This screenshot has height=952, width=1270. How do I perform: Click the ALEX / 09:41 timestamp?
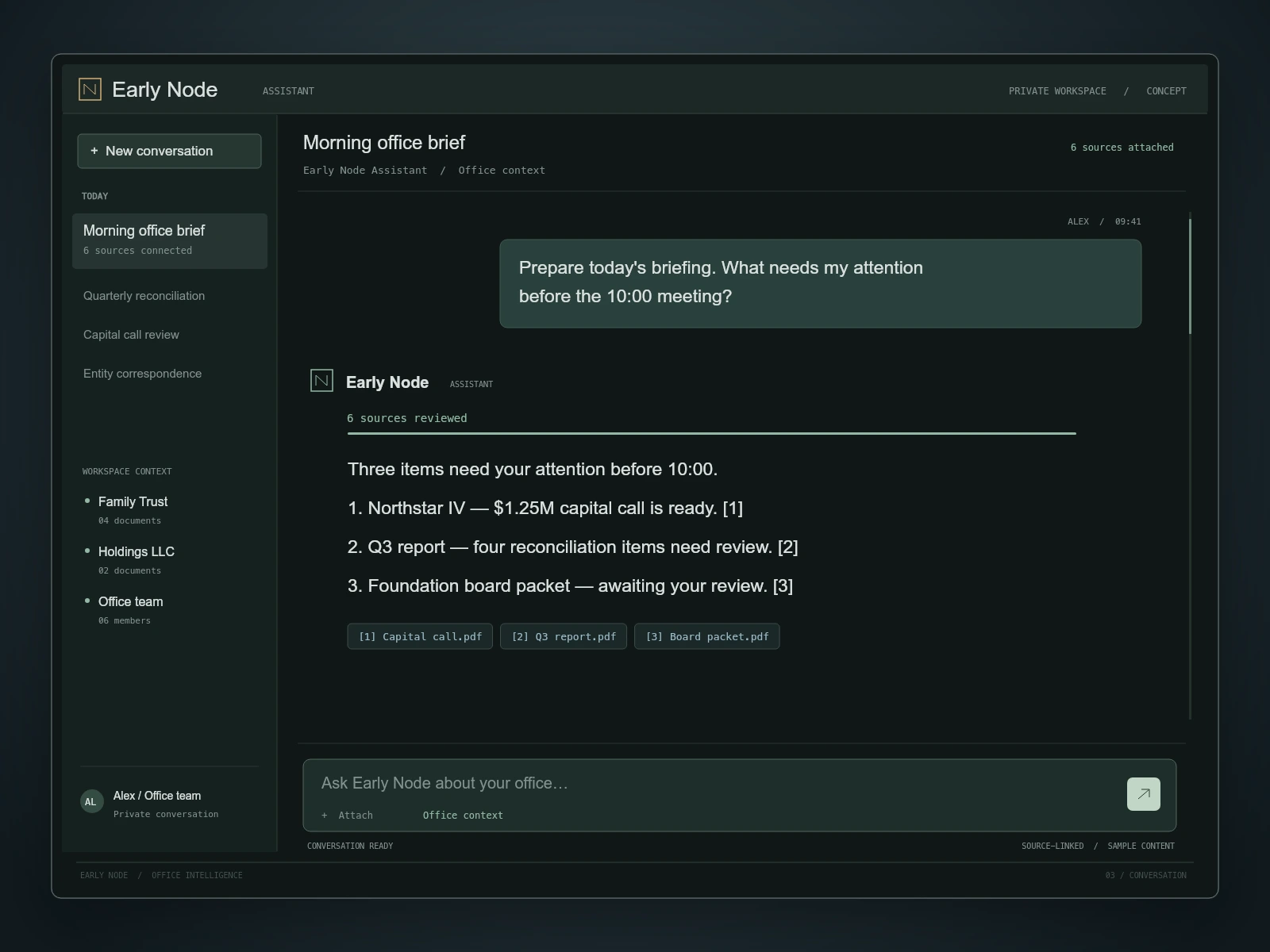1104,221
